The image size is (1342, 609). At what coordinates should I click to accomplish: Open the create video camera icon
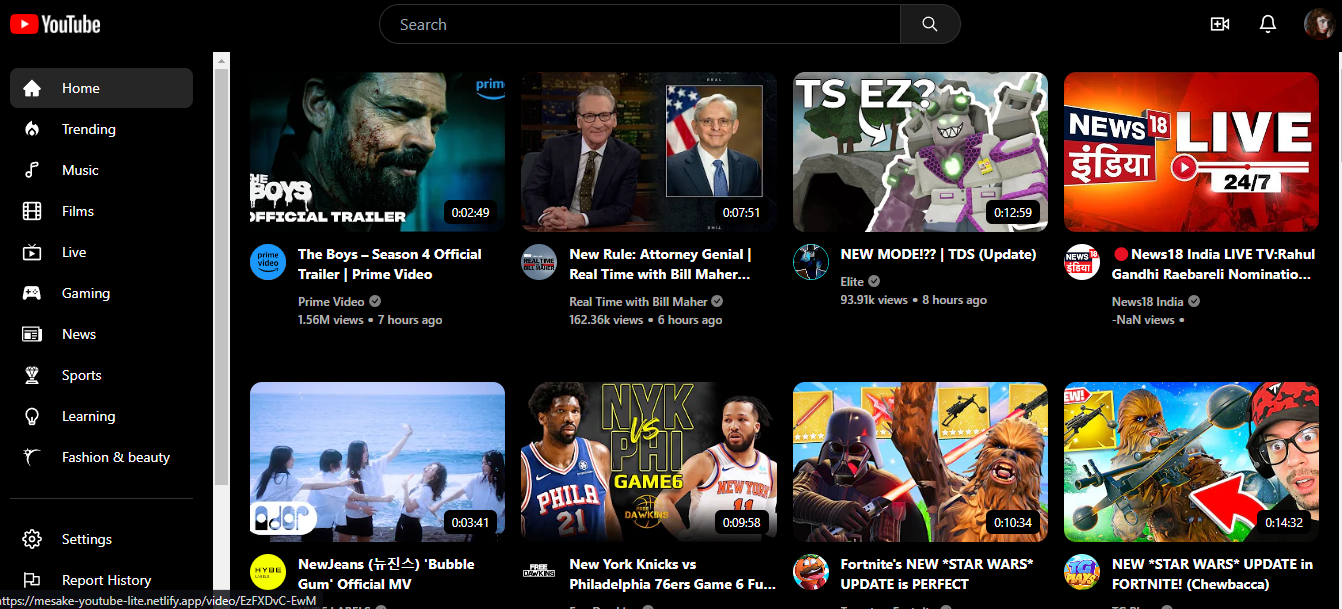[x=1219, y=24]
